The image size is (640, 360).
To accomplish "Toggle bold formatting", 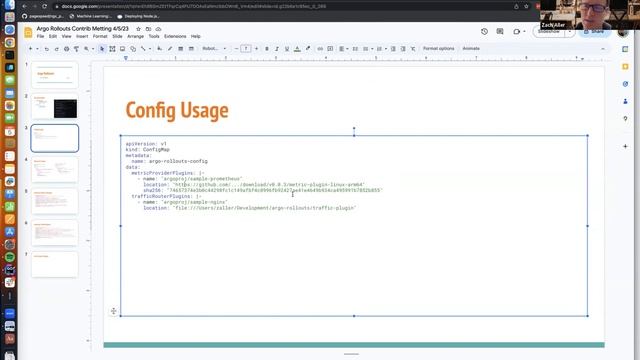I will pyautogui.click(x=267, y=49).
